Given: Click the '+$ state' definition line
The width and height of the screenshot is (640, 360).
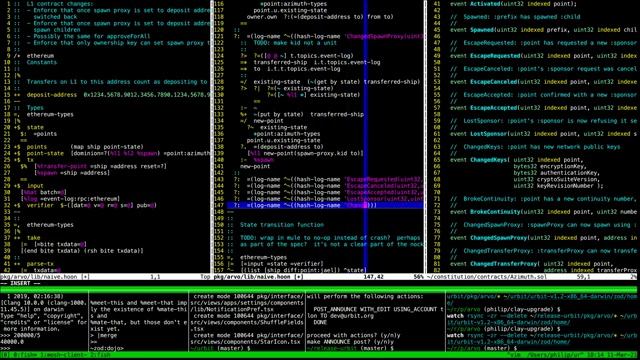Looking at the screenshot, I should (29, 127).
